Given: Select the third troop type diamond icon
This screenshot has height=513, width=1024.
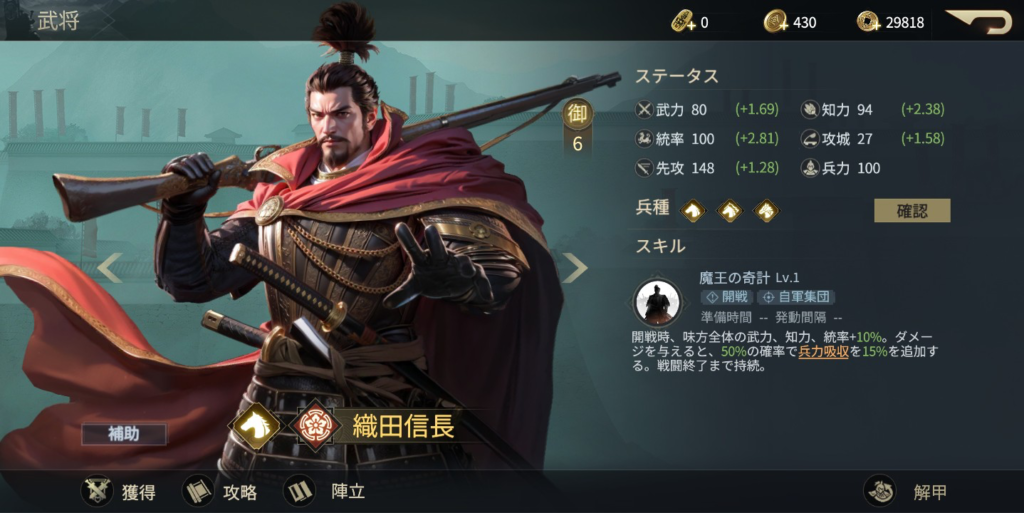Looking at the screenshot, I should tap(766, 210).
